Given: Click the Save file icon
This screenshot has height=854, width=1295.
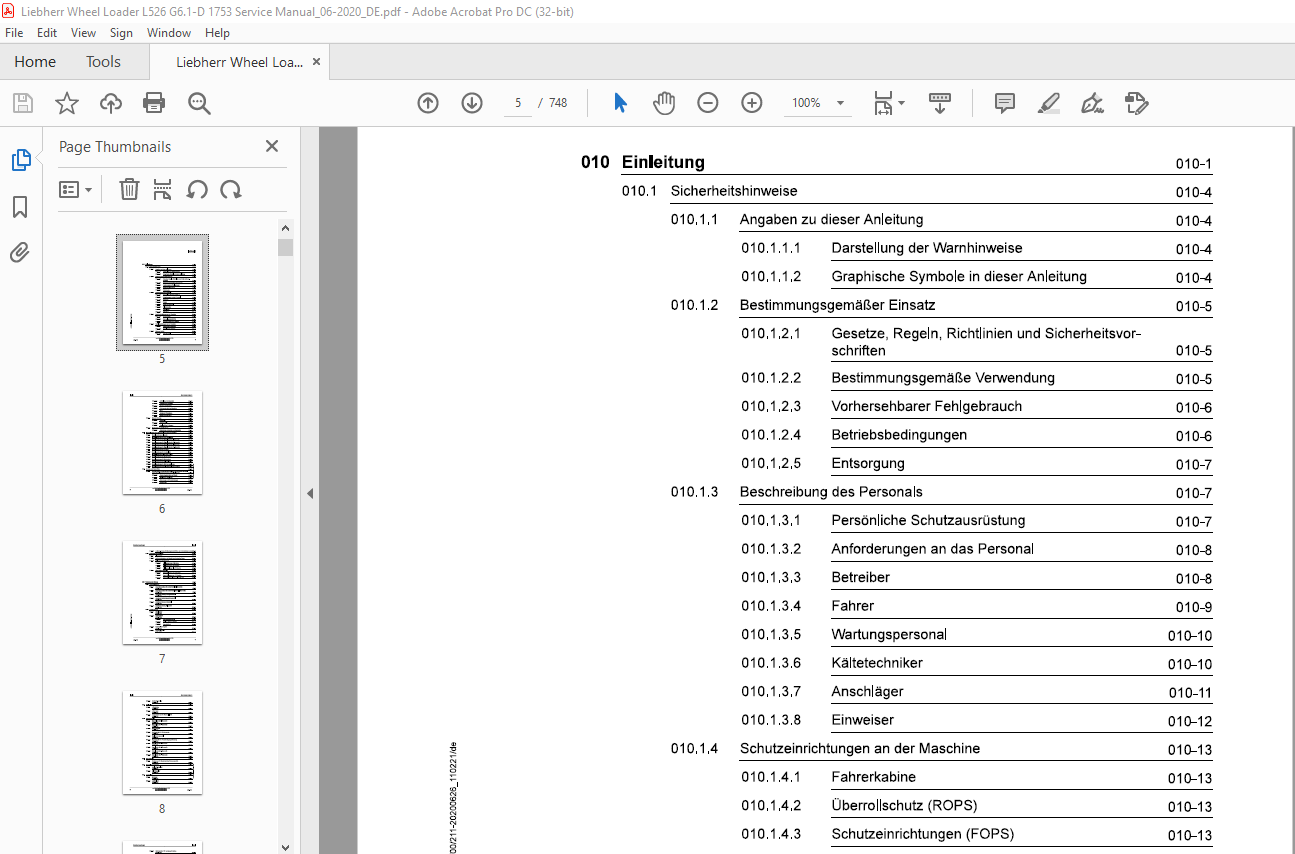Looking at the screenshot, I should click(x=23, y=103).
